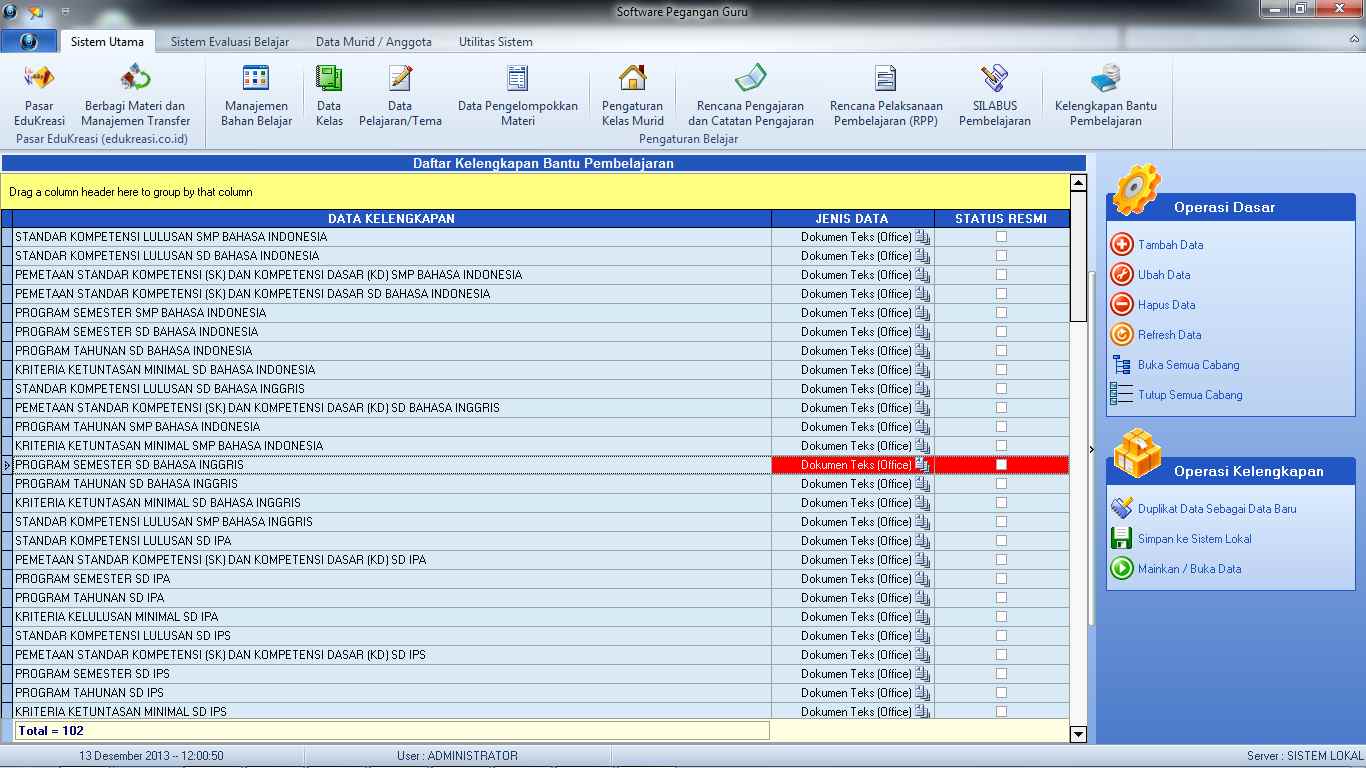This screenshot has width=1366, height=768.
Task: Toggle Status Resmi for PROGRAM SEMESTER SD IPS
Action: pyautogui.click(x=1001, y=674)
